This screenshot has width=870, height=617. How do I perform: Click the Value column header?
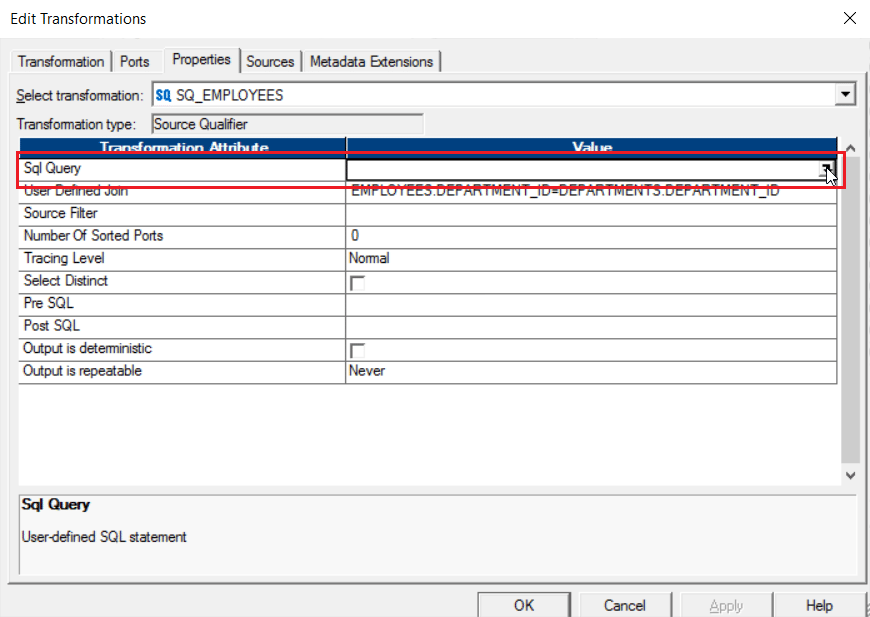click(x=591, y=146)
